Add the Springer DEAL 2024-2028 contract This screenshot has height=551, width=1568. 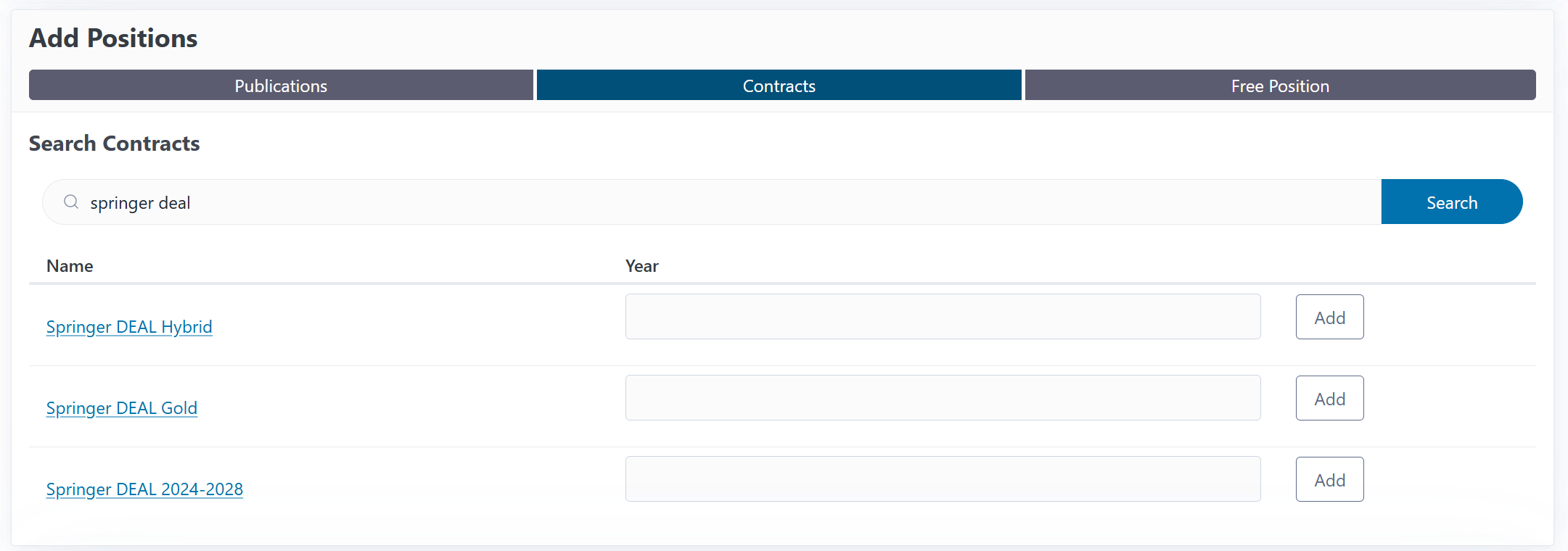(1329, 479)
